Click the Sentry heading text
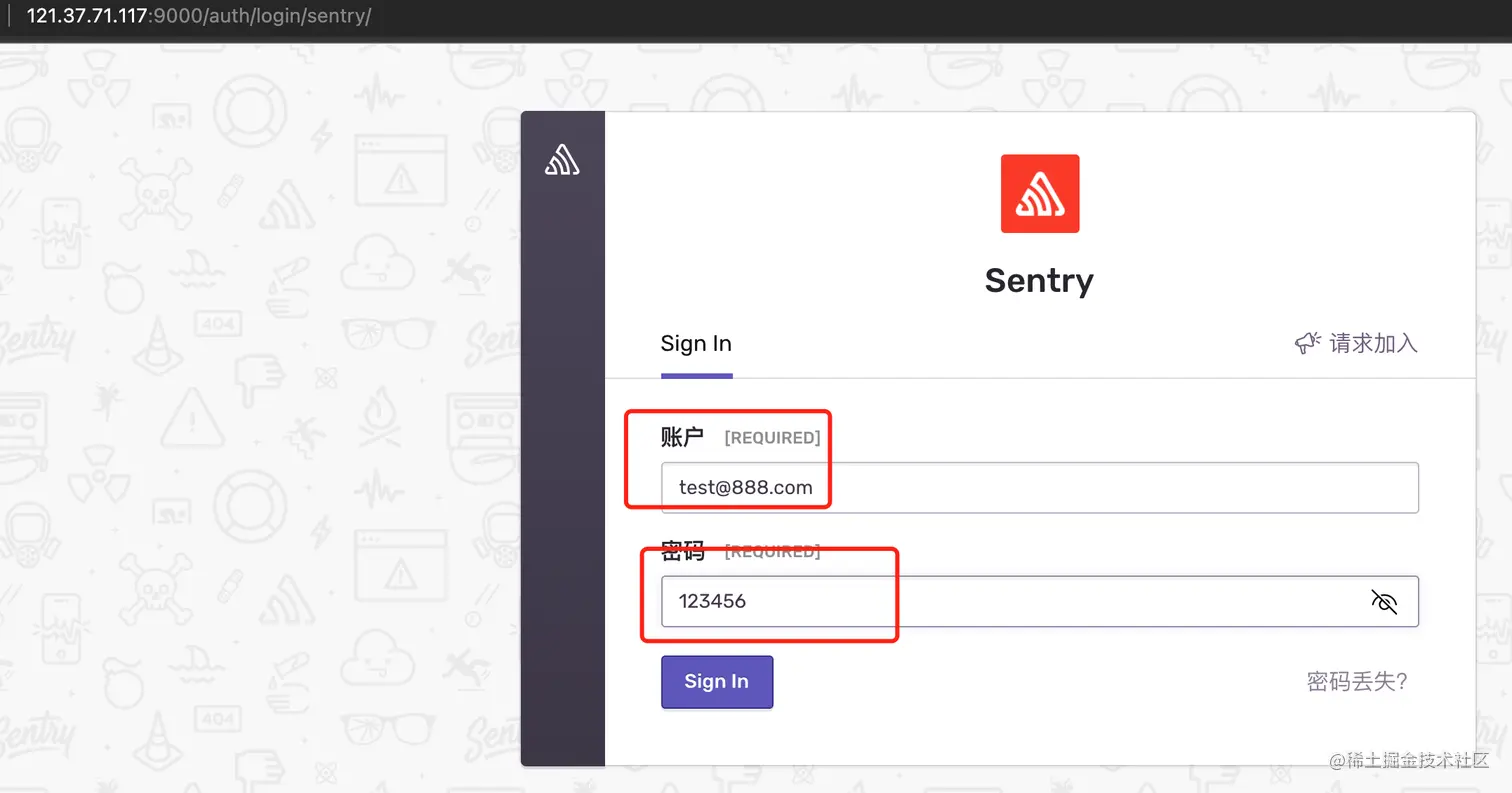This screenshot has width=1512, height=793. tap(1039, 280)
